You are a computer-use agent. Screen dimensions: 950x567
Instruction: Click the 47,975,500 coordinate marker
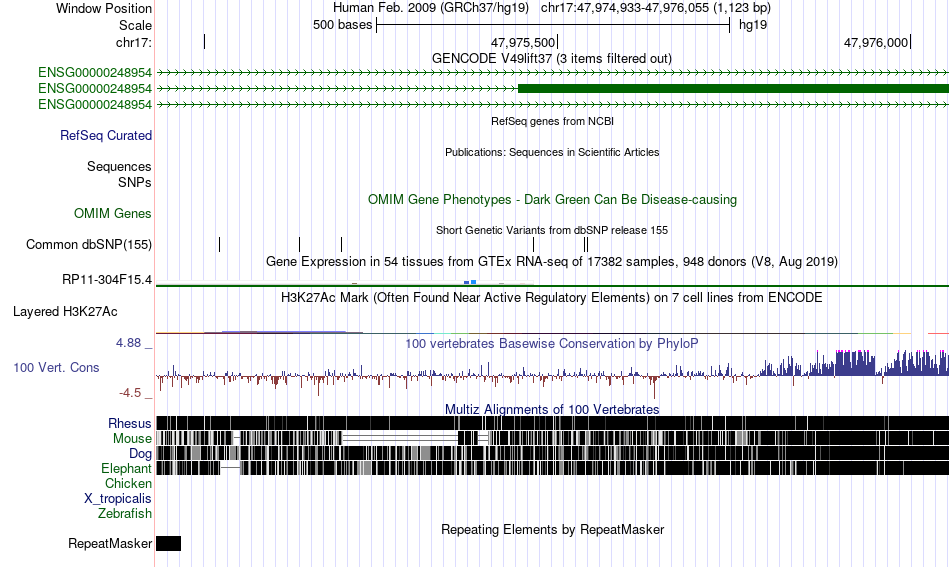(x=523, y=42)
